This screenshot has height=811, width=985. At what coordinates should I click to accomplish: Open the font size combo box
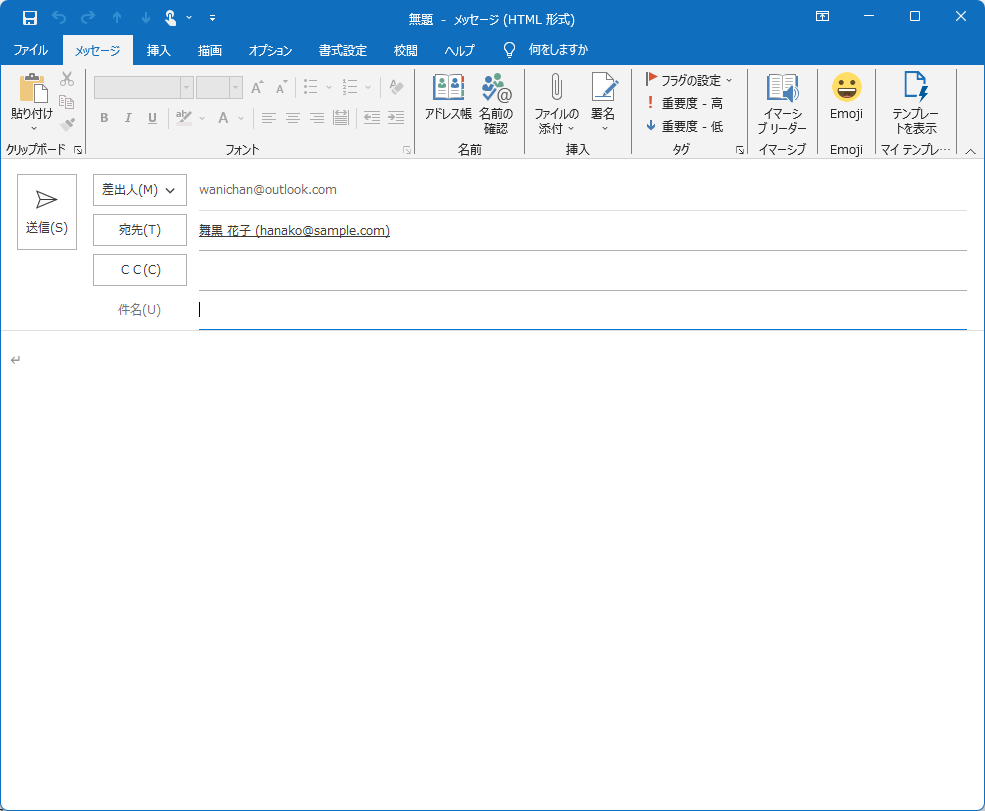coord(219,87)
